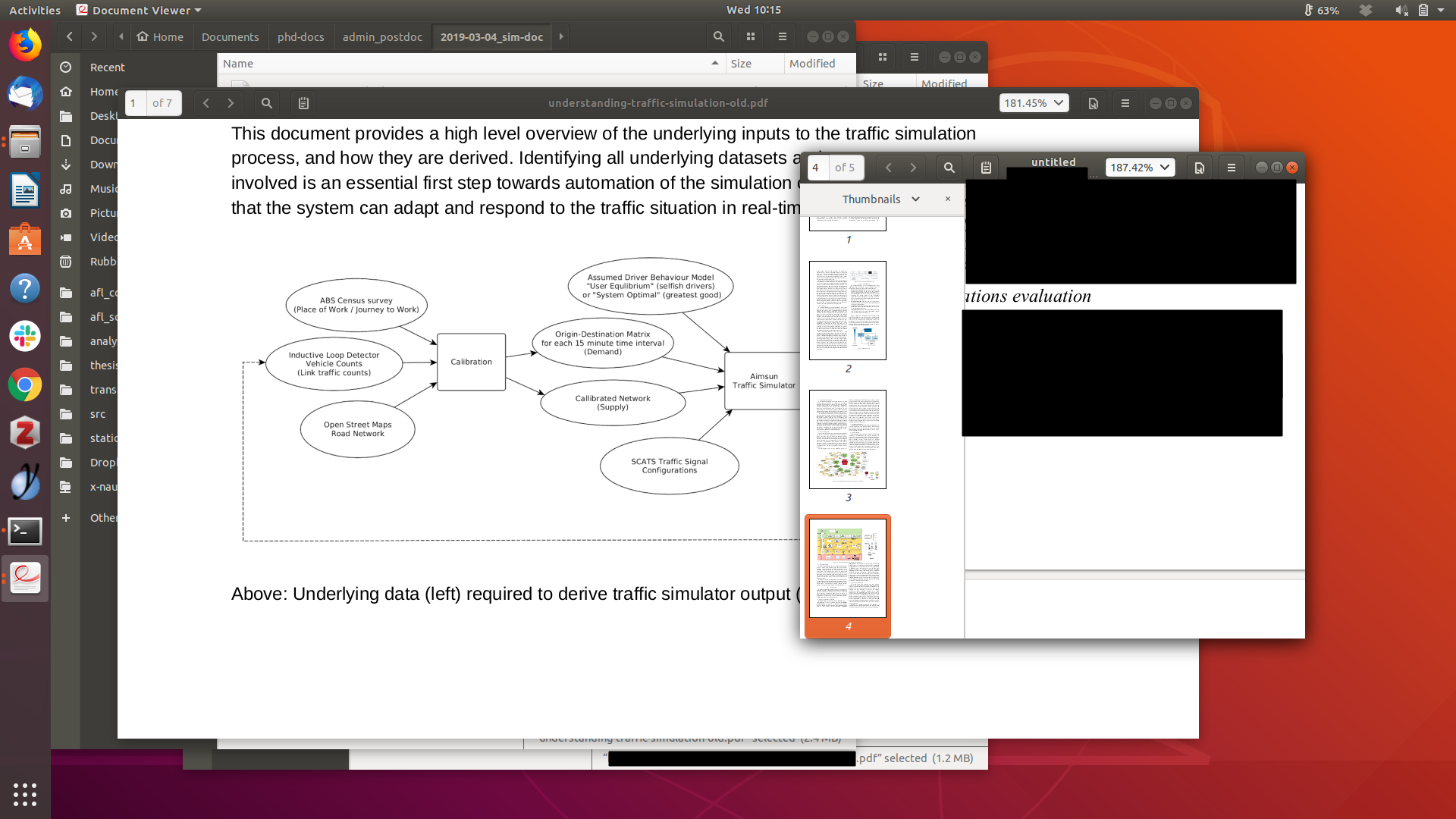Select the admin_postdoc path breadcrumb
Viewport: 1456px width, 819px height.
click(x=381, y=36)
